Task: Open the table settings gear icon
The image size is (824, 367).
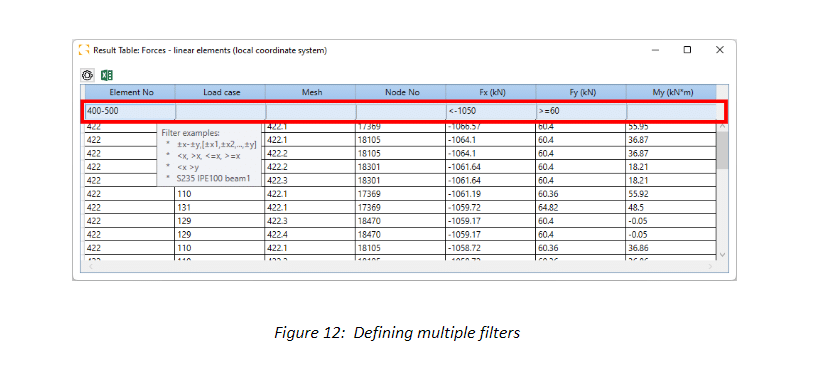Action: pos(87,75)
